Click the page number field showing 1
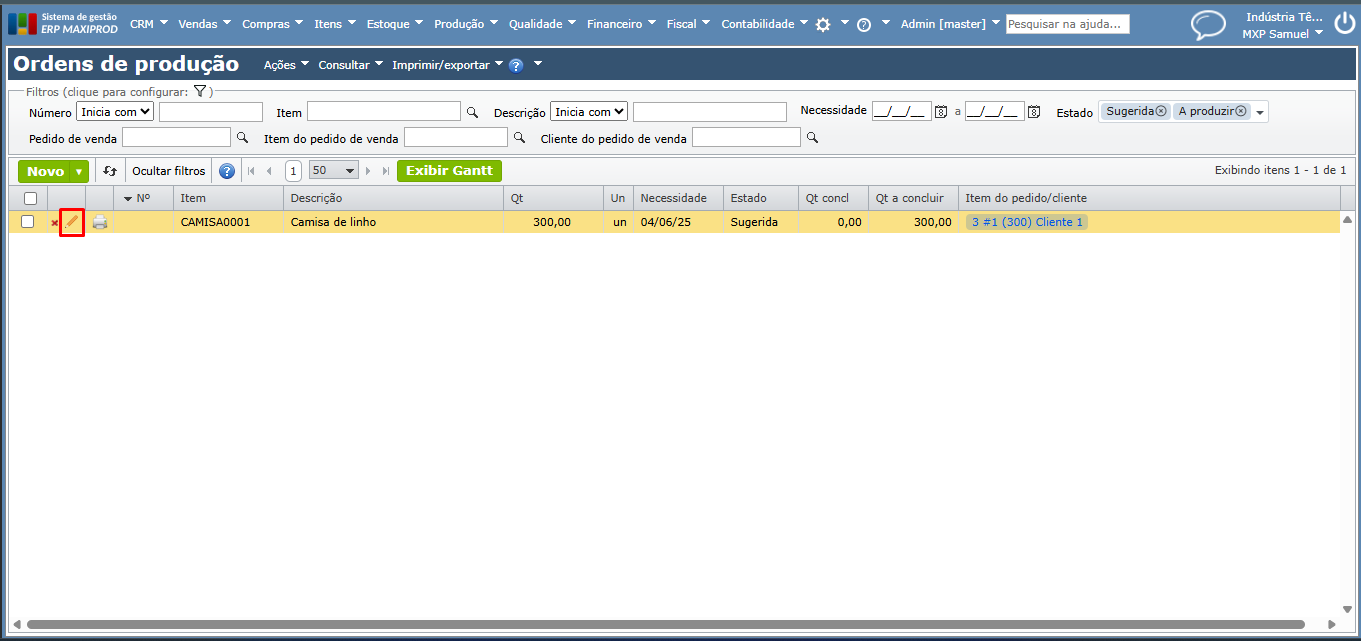1361x641 pixels. click(x=293, y=171)
